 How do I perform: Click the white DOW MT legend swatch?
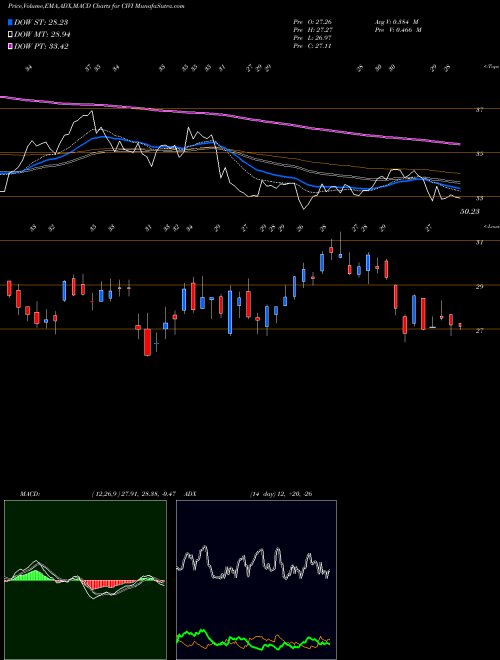[10, 35]
